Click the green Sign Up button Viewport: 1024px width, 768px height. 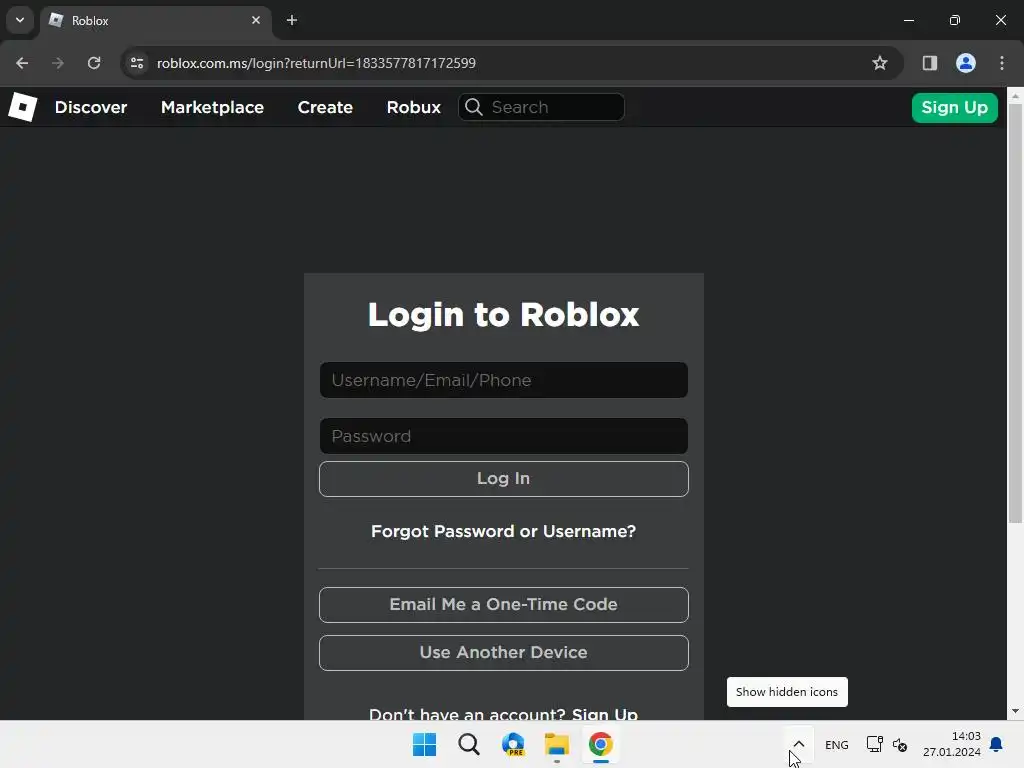click(x=954, y=108)
